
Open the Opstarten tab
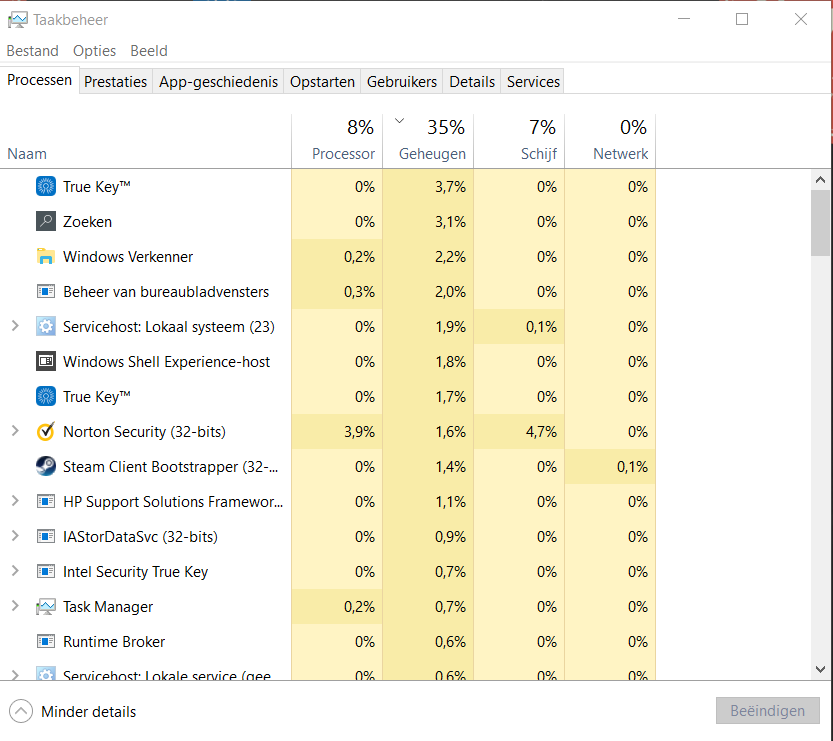[x=322, y=82]
